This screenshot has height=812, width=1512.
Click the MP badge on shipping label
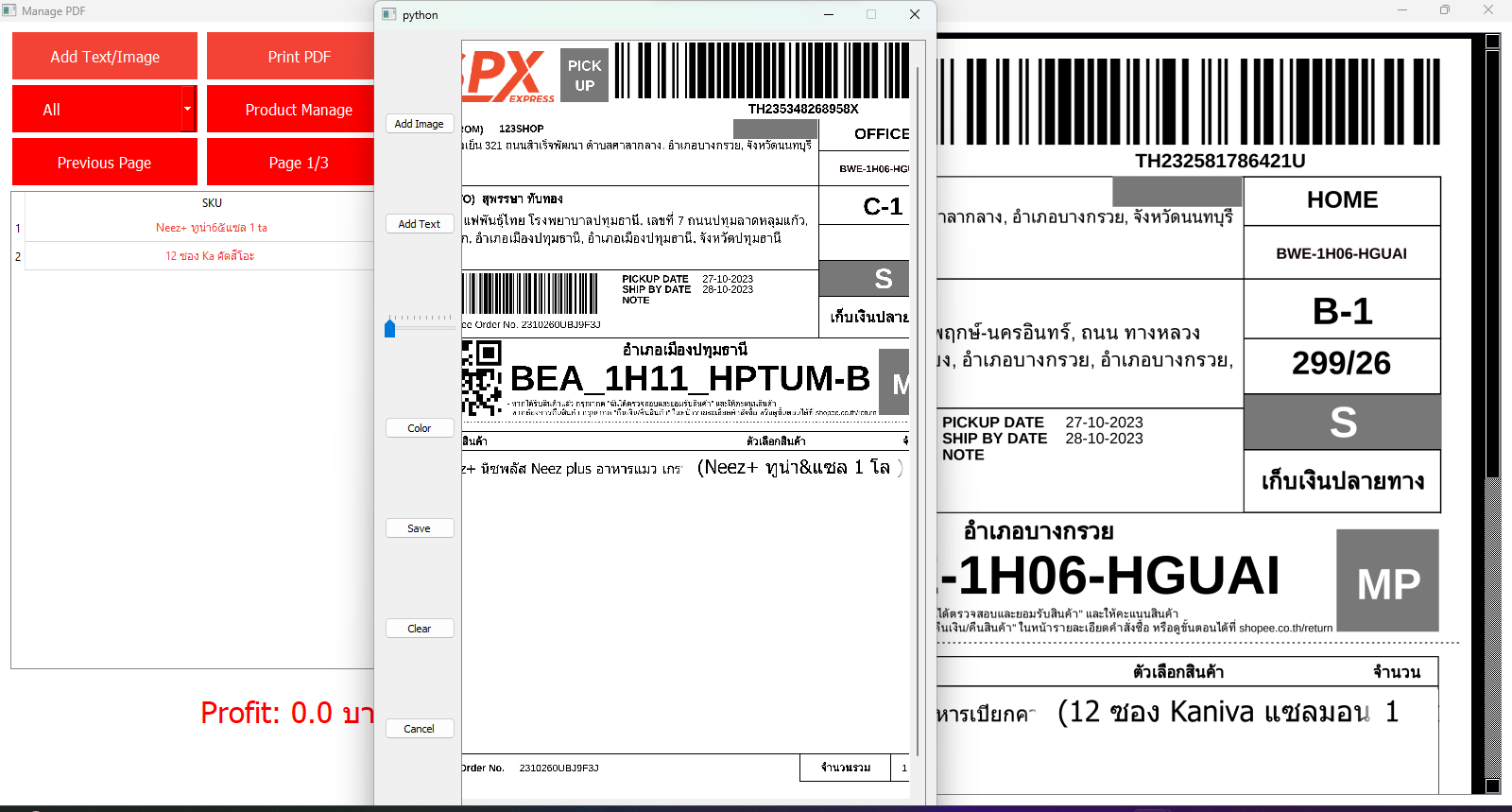pyautogui.click(x=1388, y=581)
